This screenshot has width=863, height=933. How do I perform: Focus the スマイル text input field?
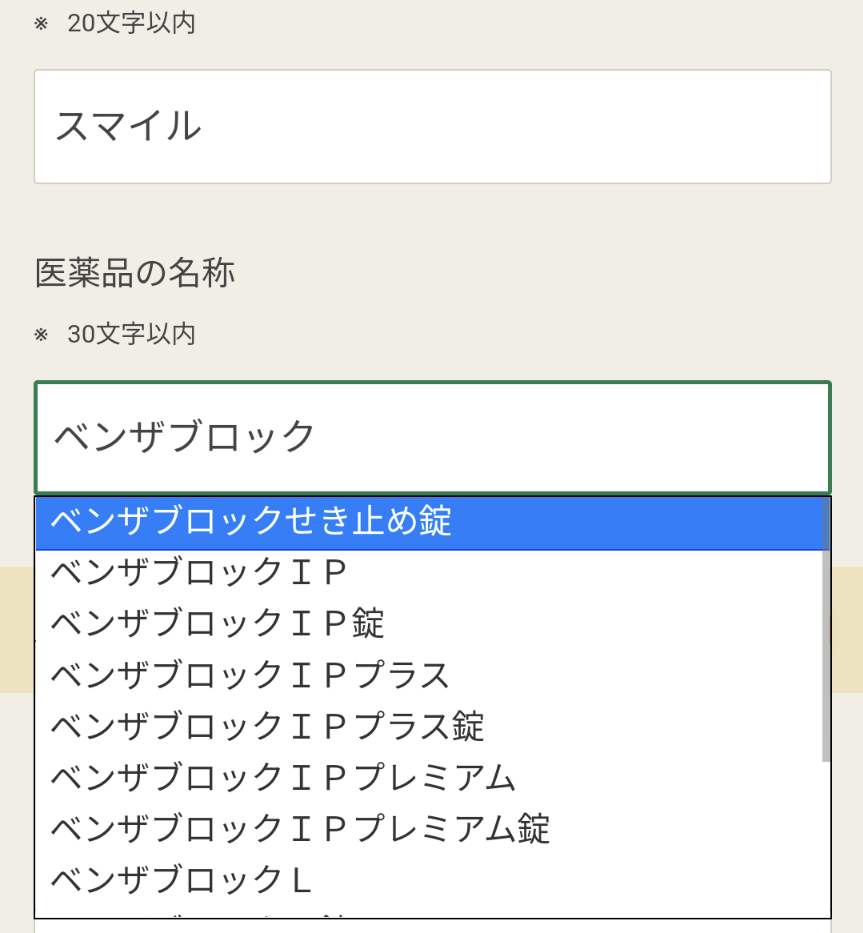coord(433,127)
